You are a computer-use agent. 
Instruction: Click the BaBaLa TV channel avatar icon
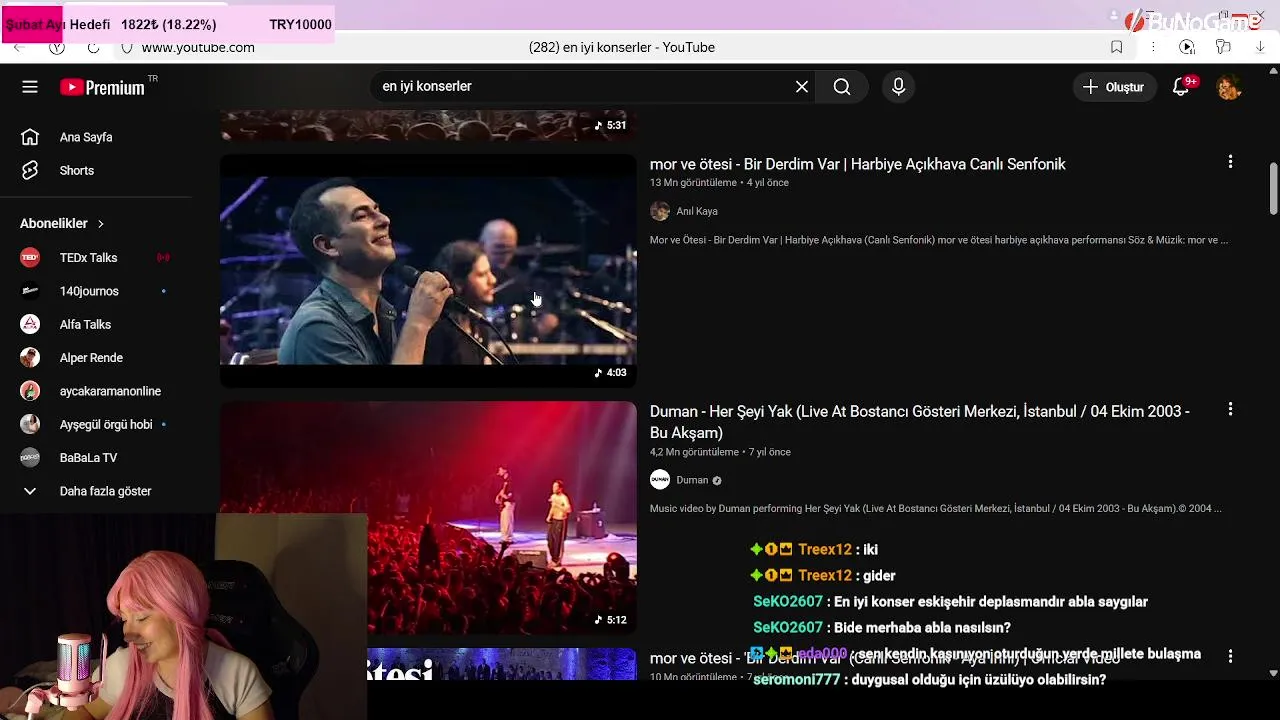pos(30,458)
